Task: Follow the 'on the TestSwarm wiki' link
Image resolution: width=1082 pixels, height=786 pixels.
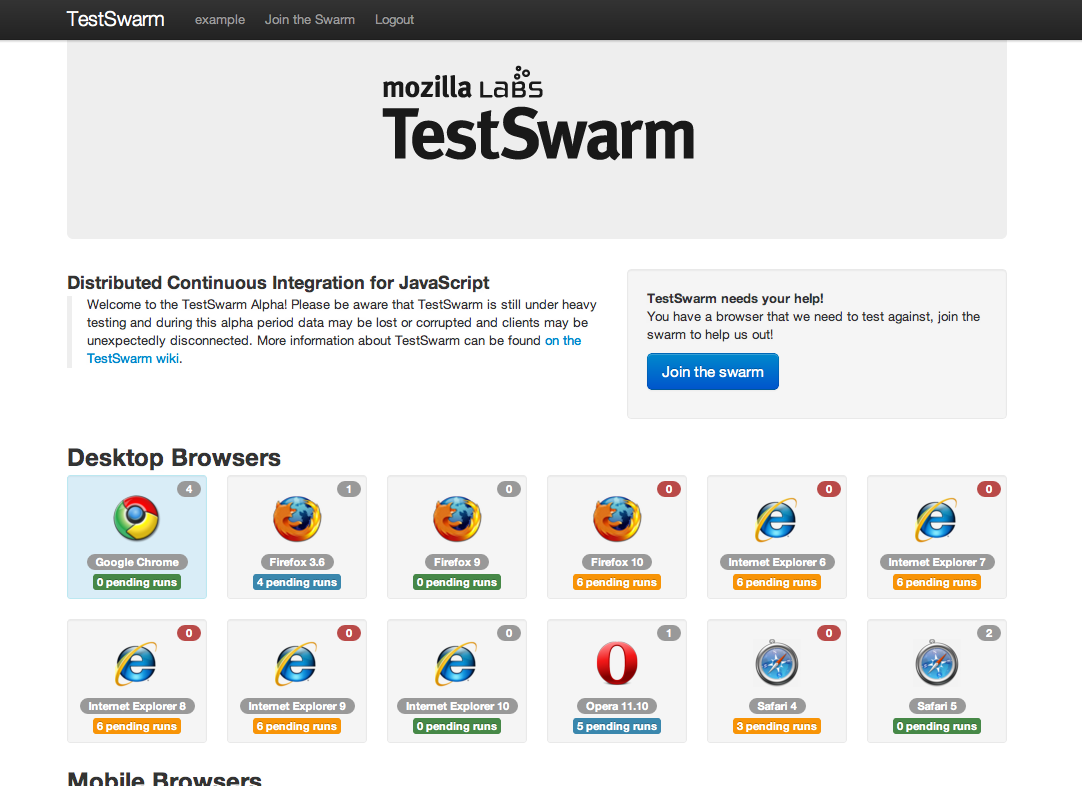Action: (x=563, y=340)
